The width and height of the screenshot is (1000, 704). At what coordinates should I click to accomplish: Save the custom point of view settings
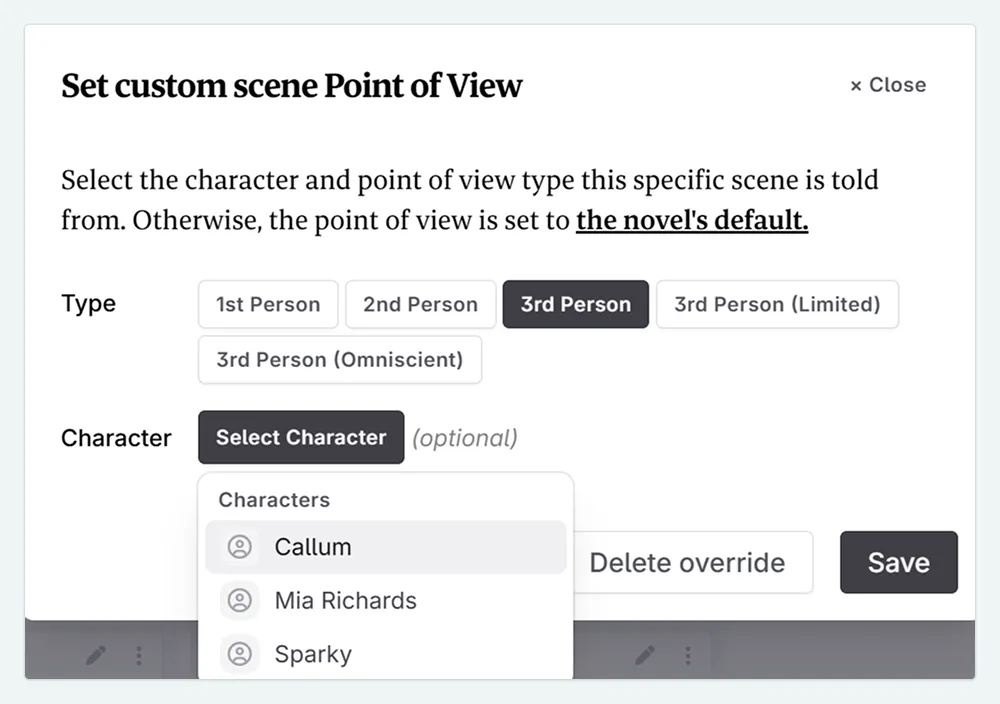coord(898,562)
